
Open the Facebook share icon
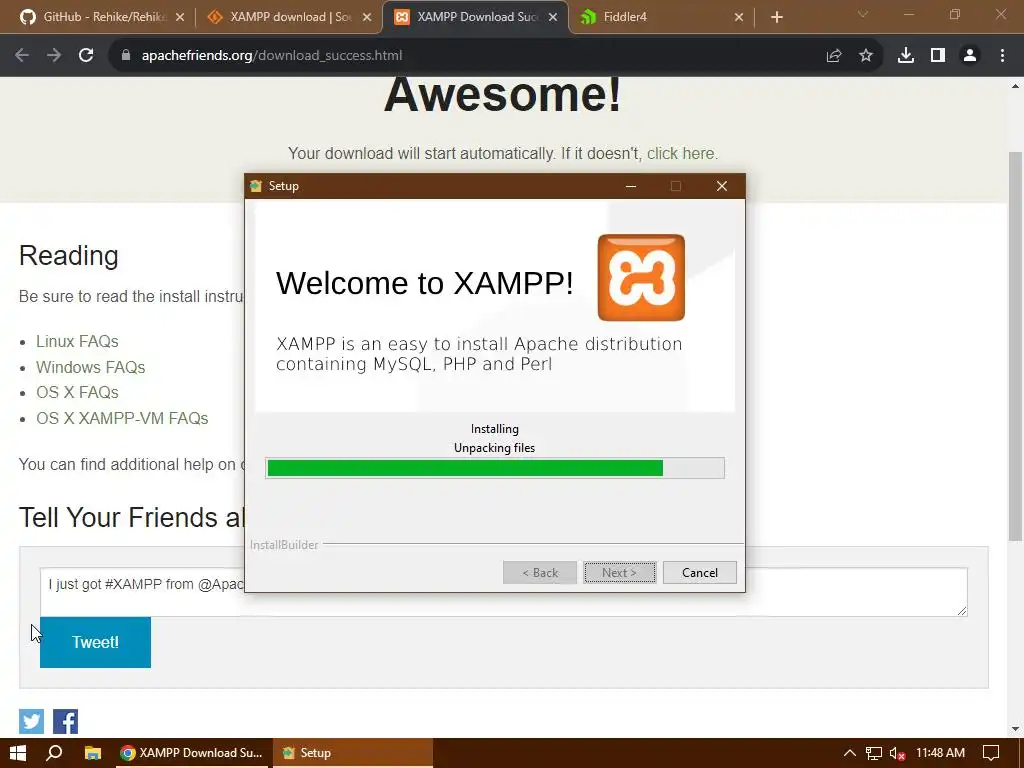pos(65,722)
